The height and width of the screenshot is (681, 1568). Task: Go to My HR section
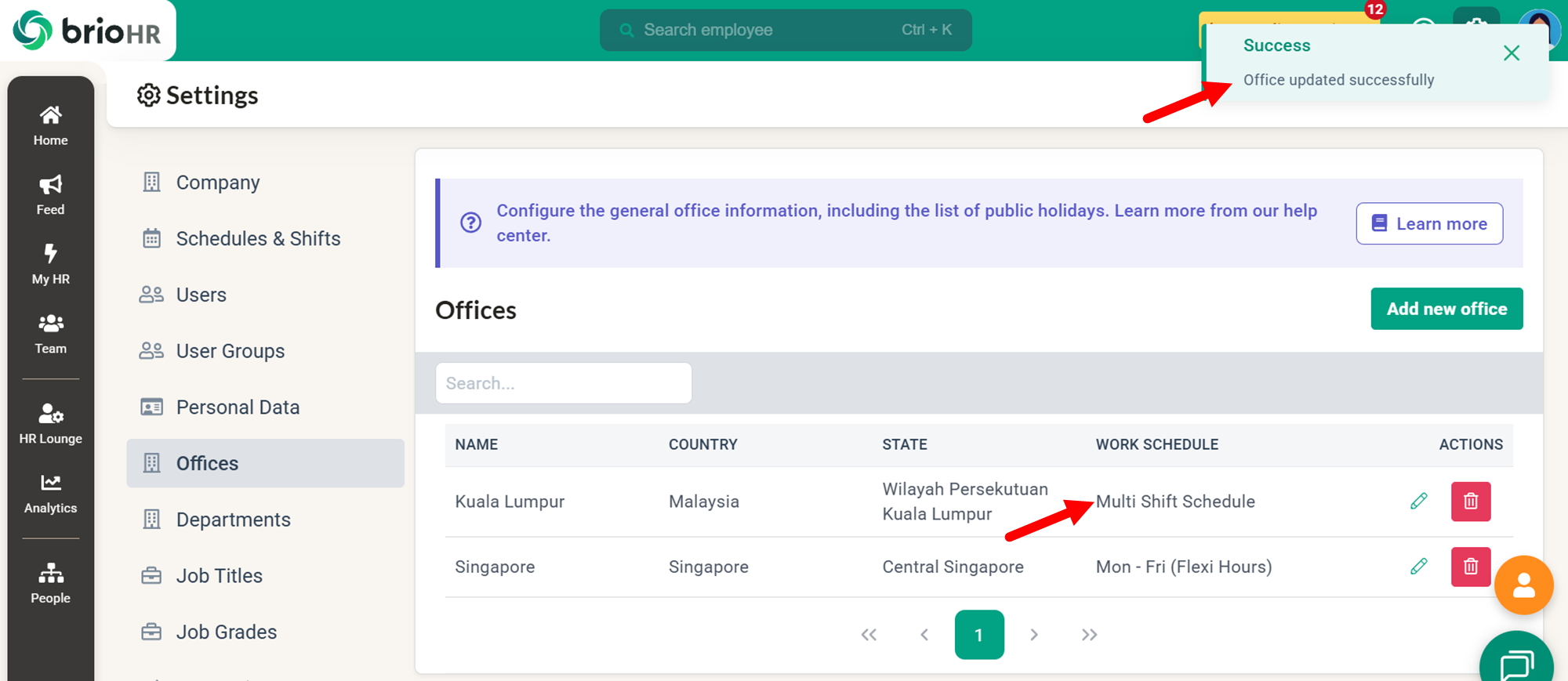point(50,264)
